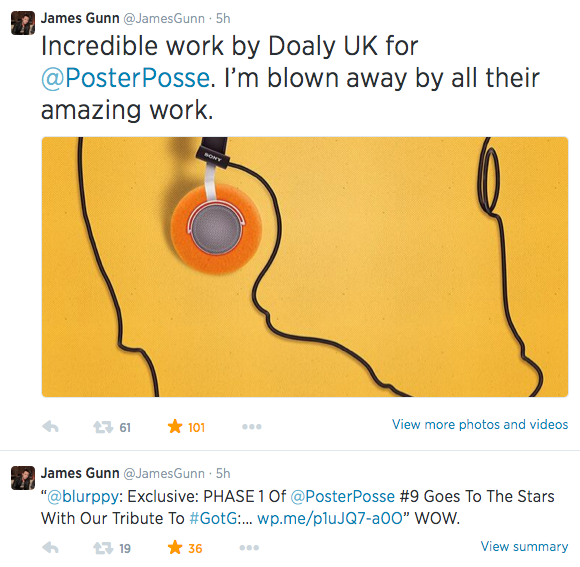Image resolution: width=580 pixels, height=567 pixels.
Task: Open the #GotG hashtag
Action: click(213, 518)
